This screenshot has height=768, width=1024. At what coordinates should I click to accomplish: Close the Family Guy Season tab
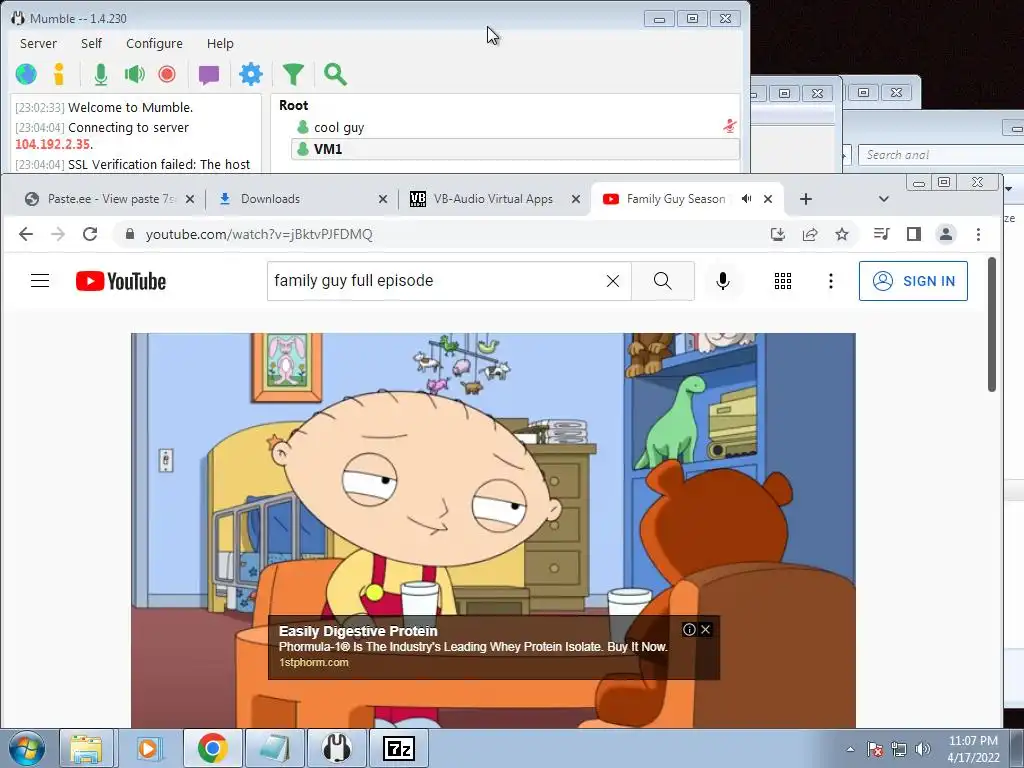click(x=768, y=199)
